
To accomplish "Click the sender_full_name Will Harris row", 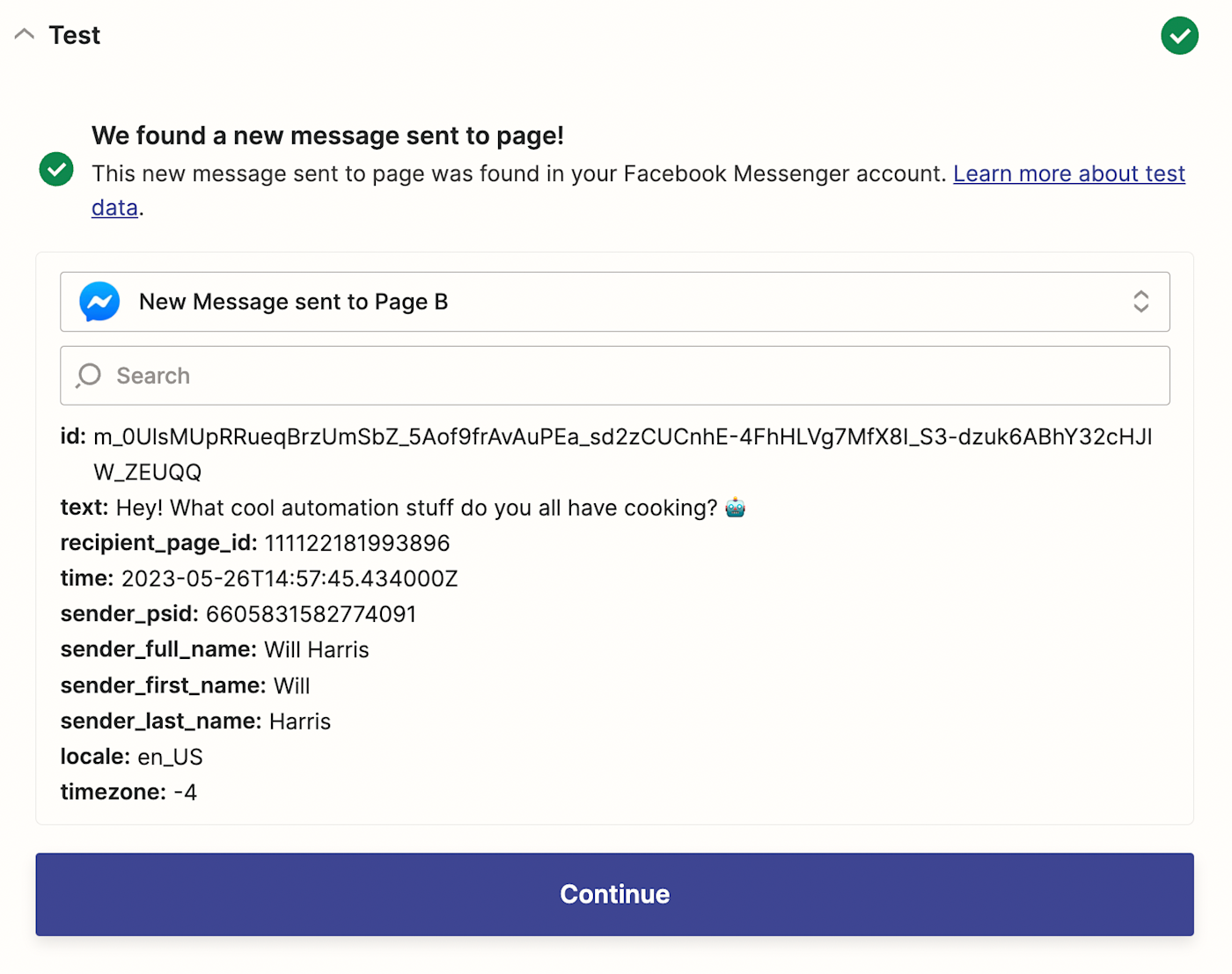I will [x=215, y=650].
